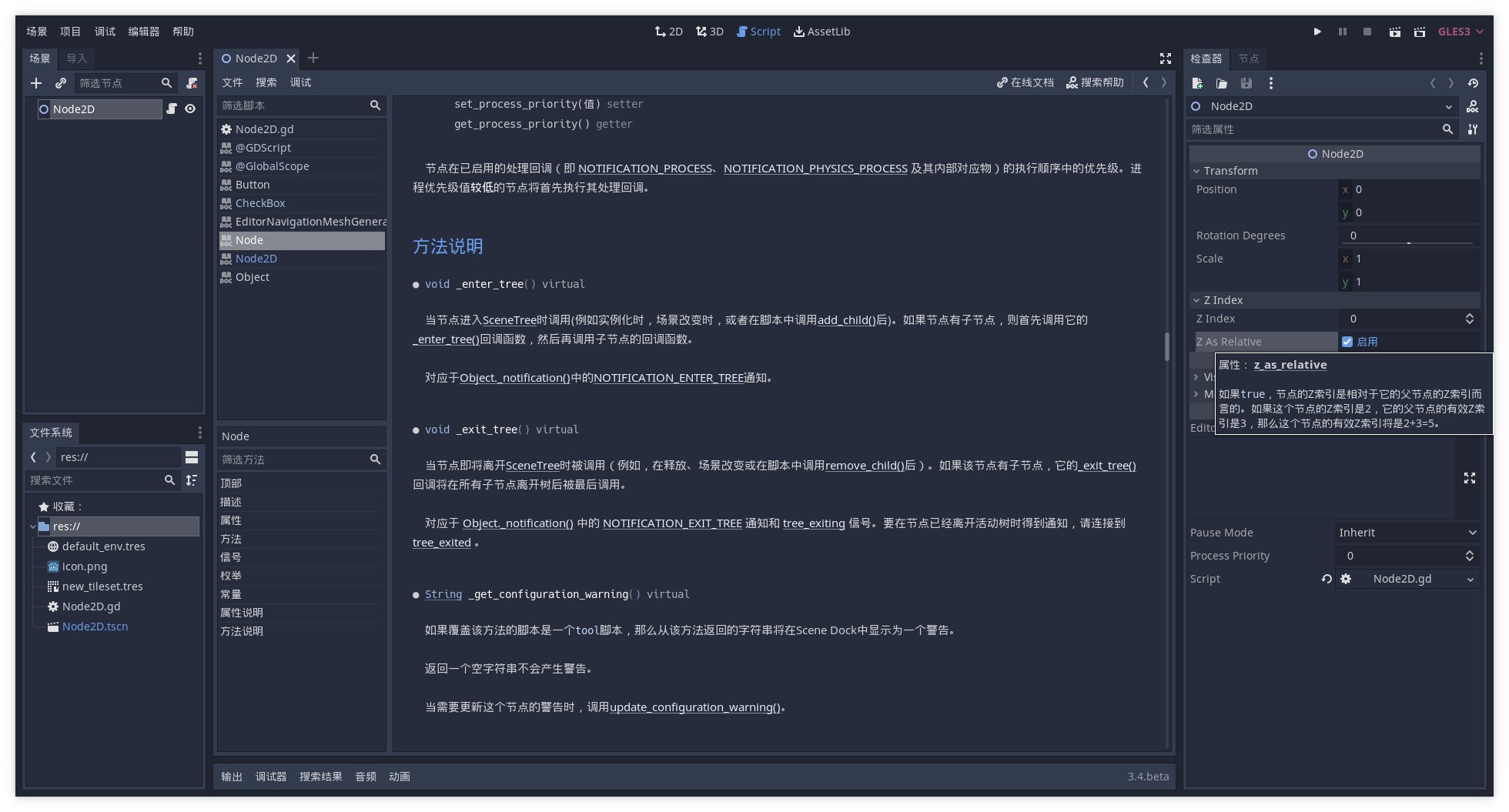Instance child scene link icon
This screenshot has height=812, width=1509.
61,83
